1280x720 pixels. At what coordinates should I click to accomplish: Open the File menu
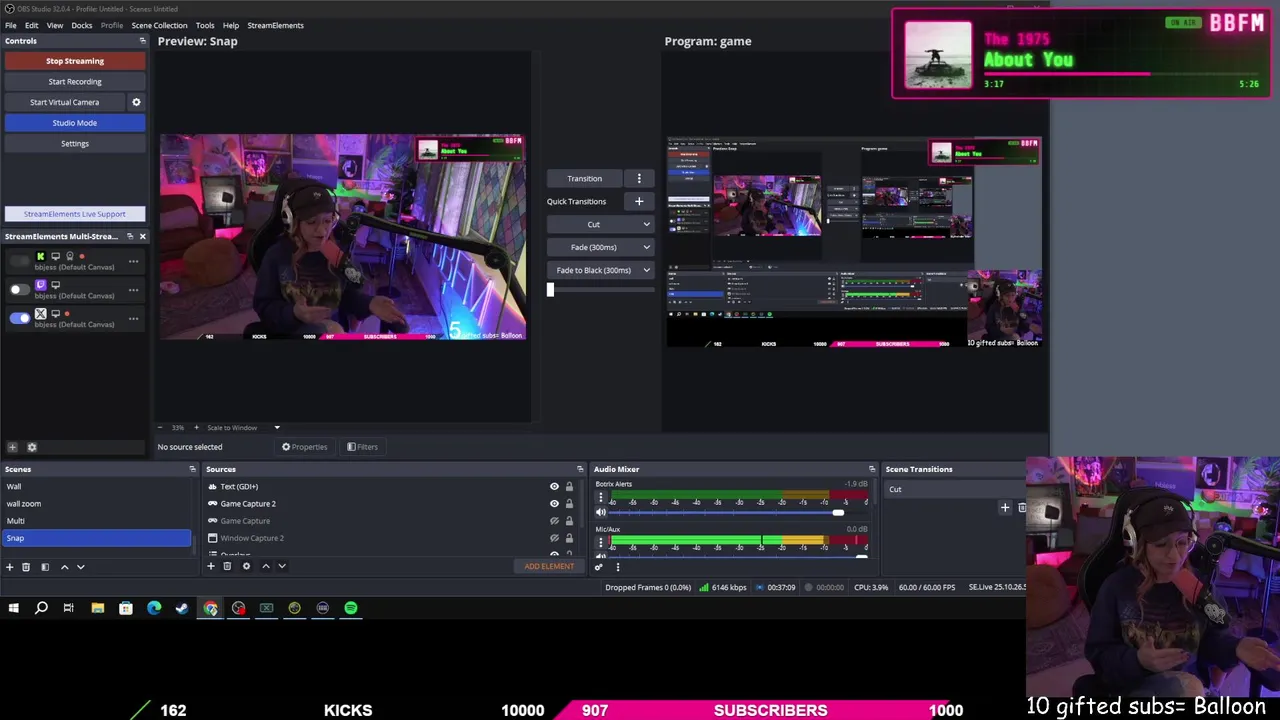click(x=10, y=25)
